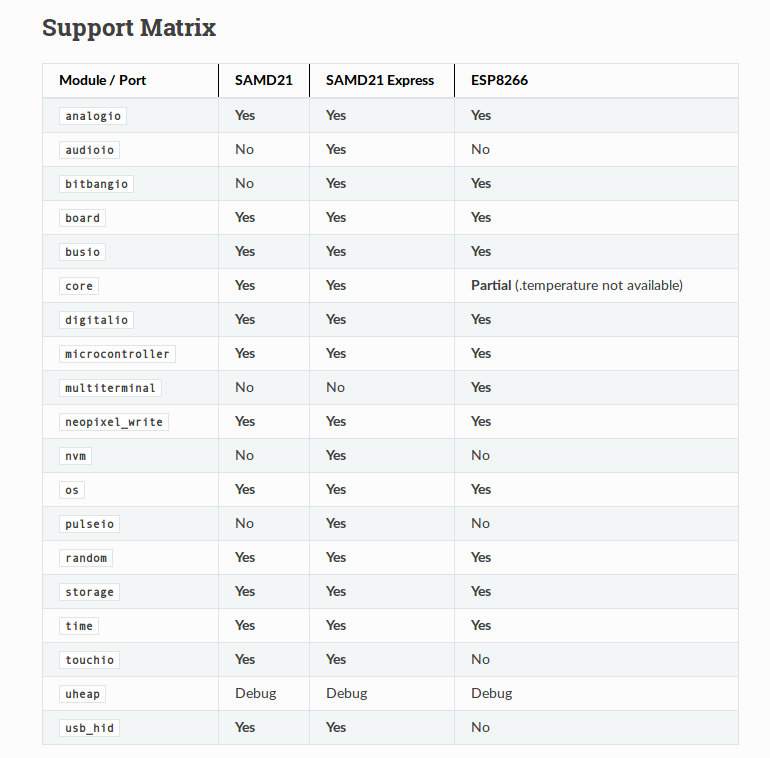The image size is (770, 758).
Task: Click the nvm module link
Action: [x=75, y=456]
